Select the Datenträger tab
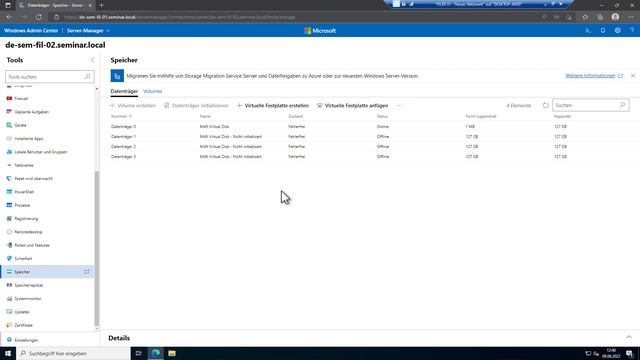Viewport: 640px width, 360px height. (124, 91)
